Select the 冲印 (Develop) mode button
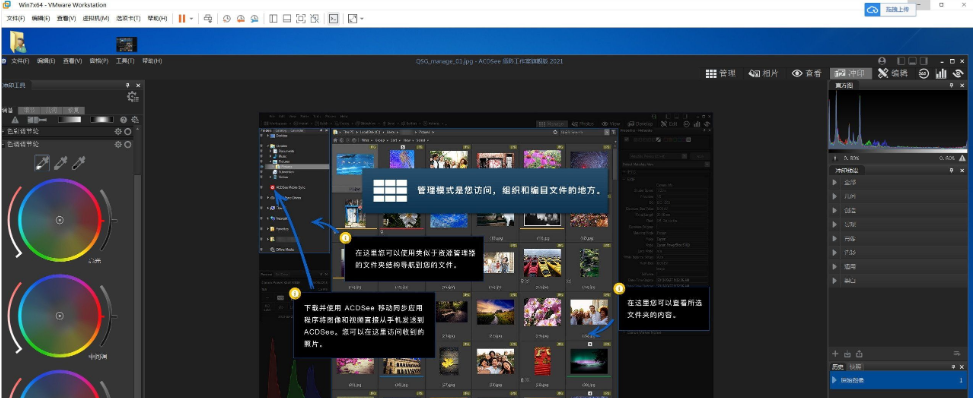This screenshot has width=973, height=398. click(851, 73)
